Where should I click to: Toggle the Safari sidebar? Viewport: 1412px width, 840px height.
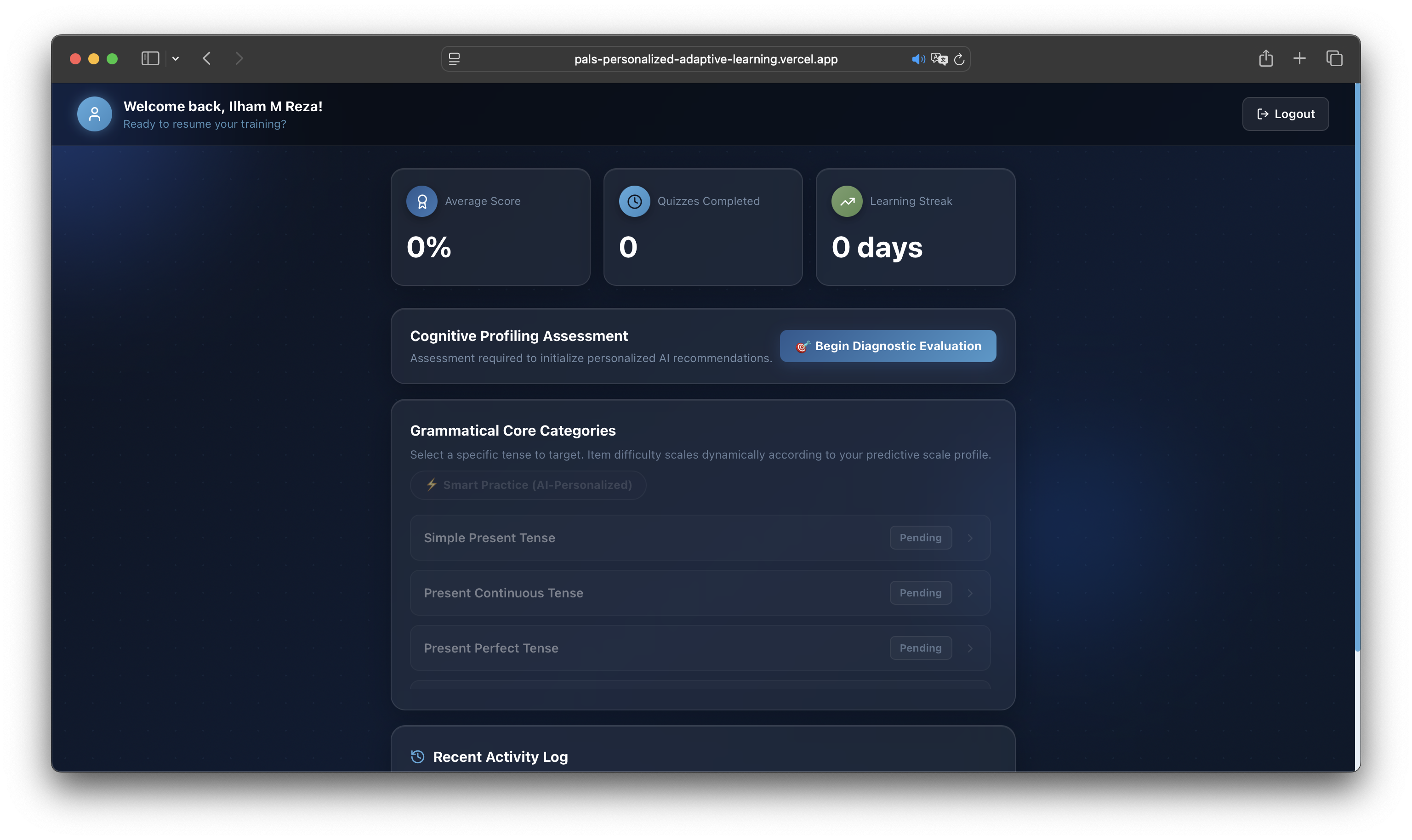pyautogui.click(x=150, y=58)
